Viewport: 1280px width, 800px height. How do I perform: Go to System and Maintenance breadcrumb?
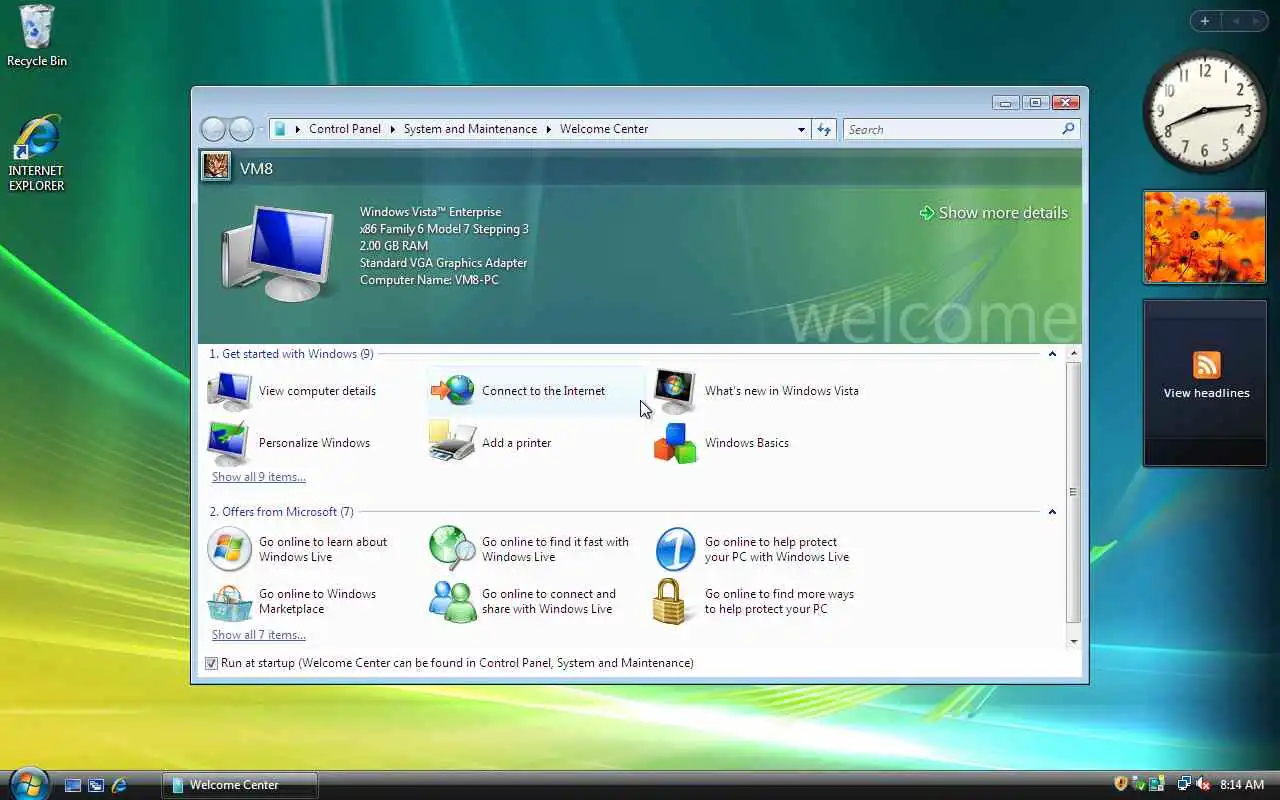click(470, 129)
